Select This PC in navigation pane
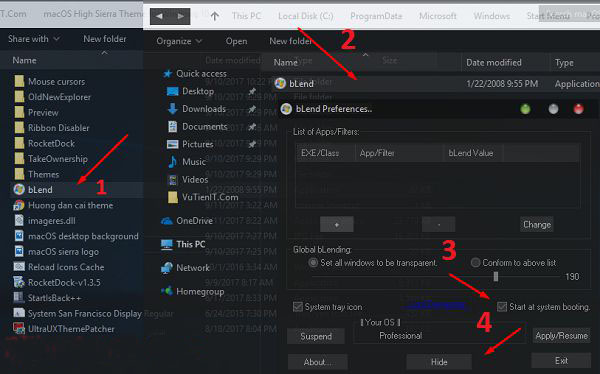This screenshot has height=374, width=600. coord(191,244)
